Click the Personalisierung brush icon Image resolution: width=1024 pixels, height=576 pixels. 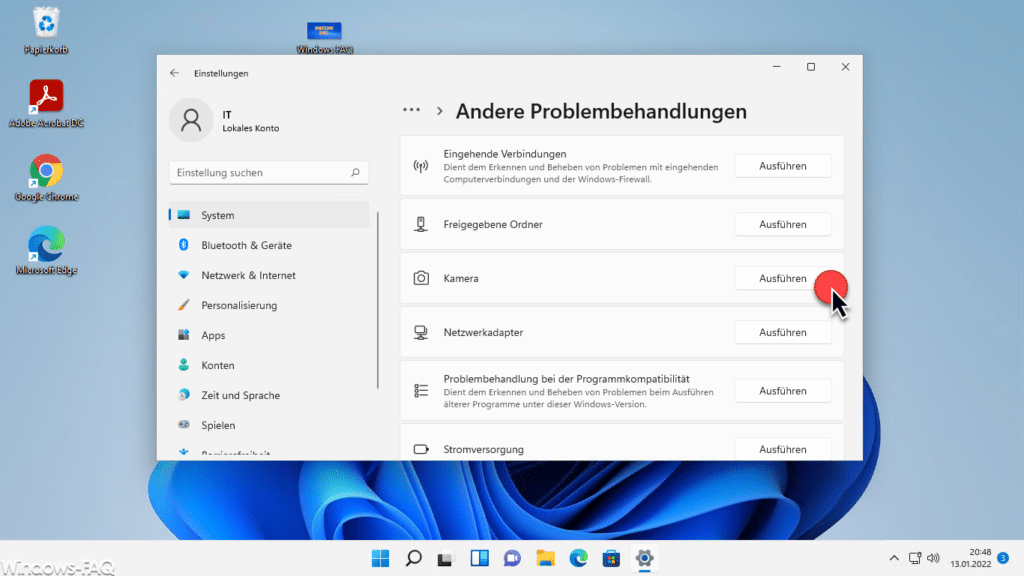184,305
